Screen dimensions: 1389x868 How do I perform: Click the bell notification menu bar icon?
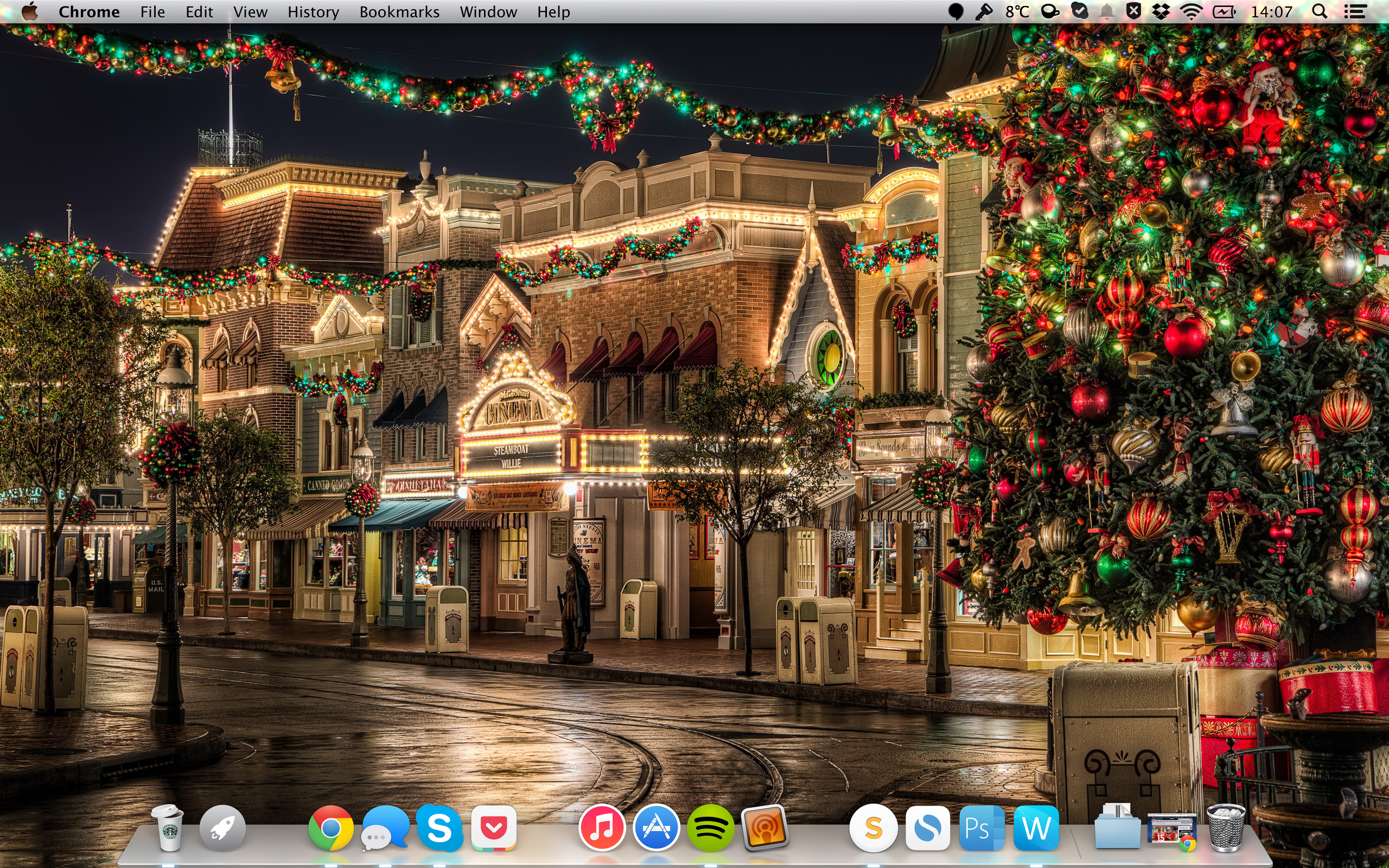pos(1107,11)
